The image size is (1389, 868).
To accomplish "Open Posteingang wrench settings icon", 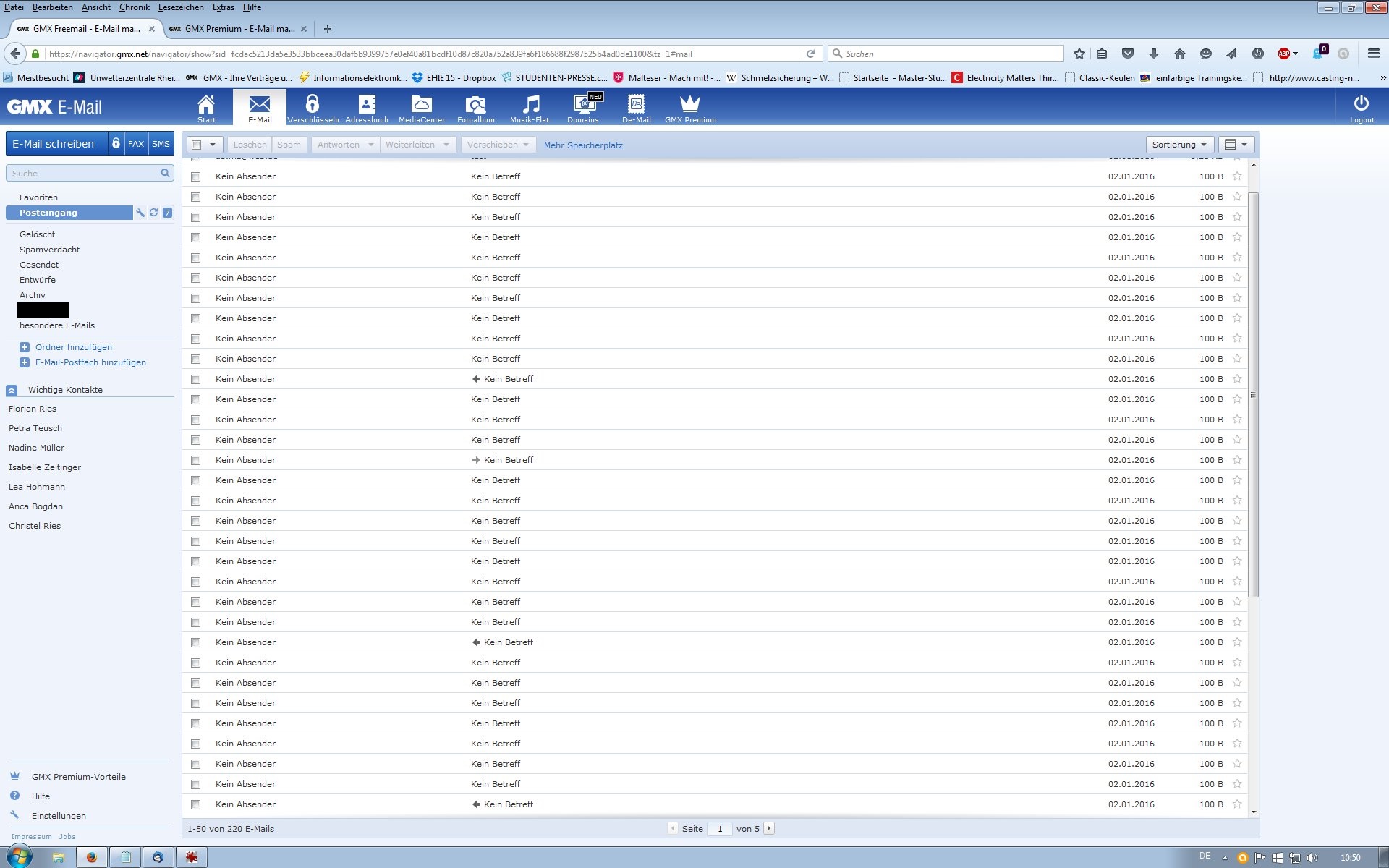I will (x=140, y=213).
